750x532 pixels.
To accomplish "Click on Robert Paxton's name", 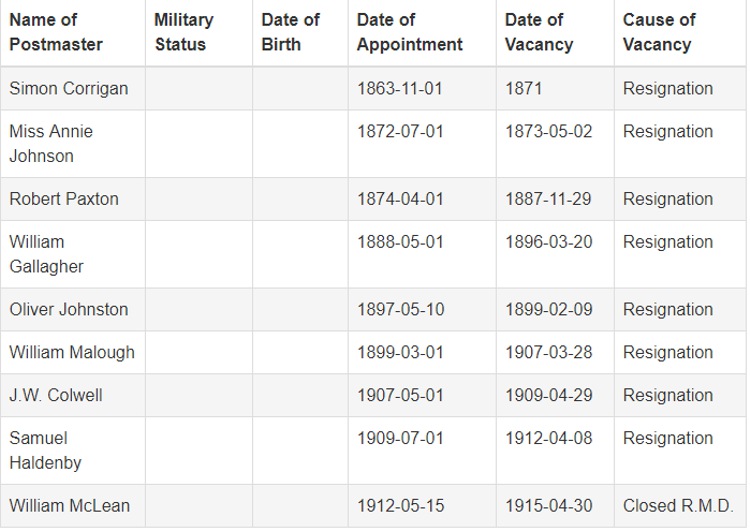I will (x=64, y=199).
